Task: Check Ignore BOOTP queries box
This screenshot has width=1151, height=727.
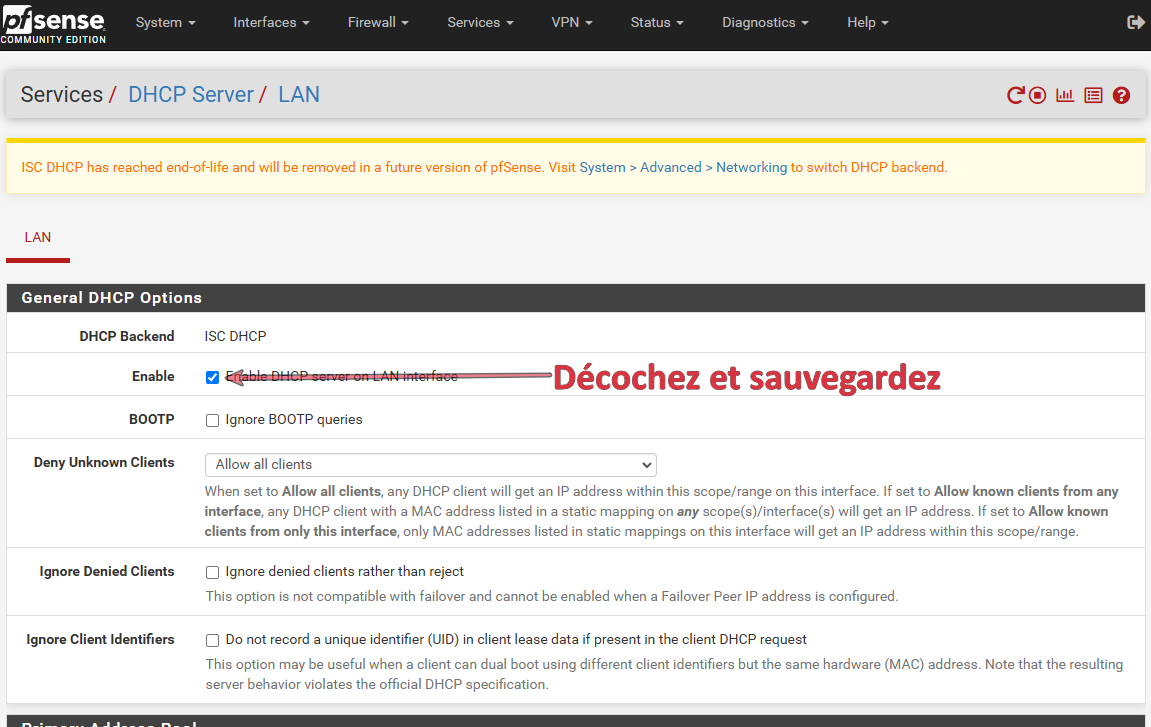Action: (212, 420)
